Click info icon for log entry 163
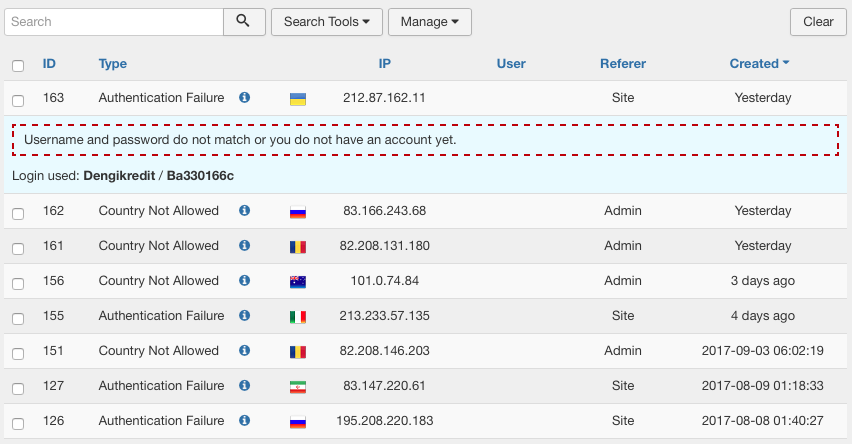The width and height of the screenshot is (852, 444). click(x=245, y=98)
